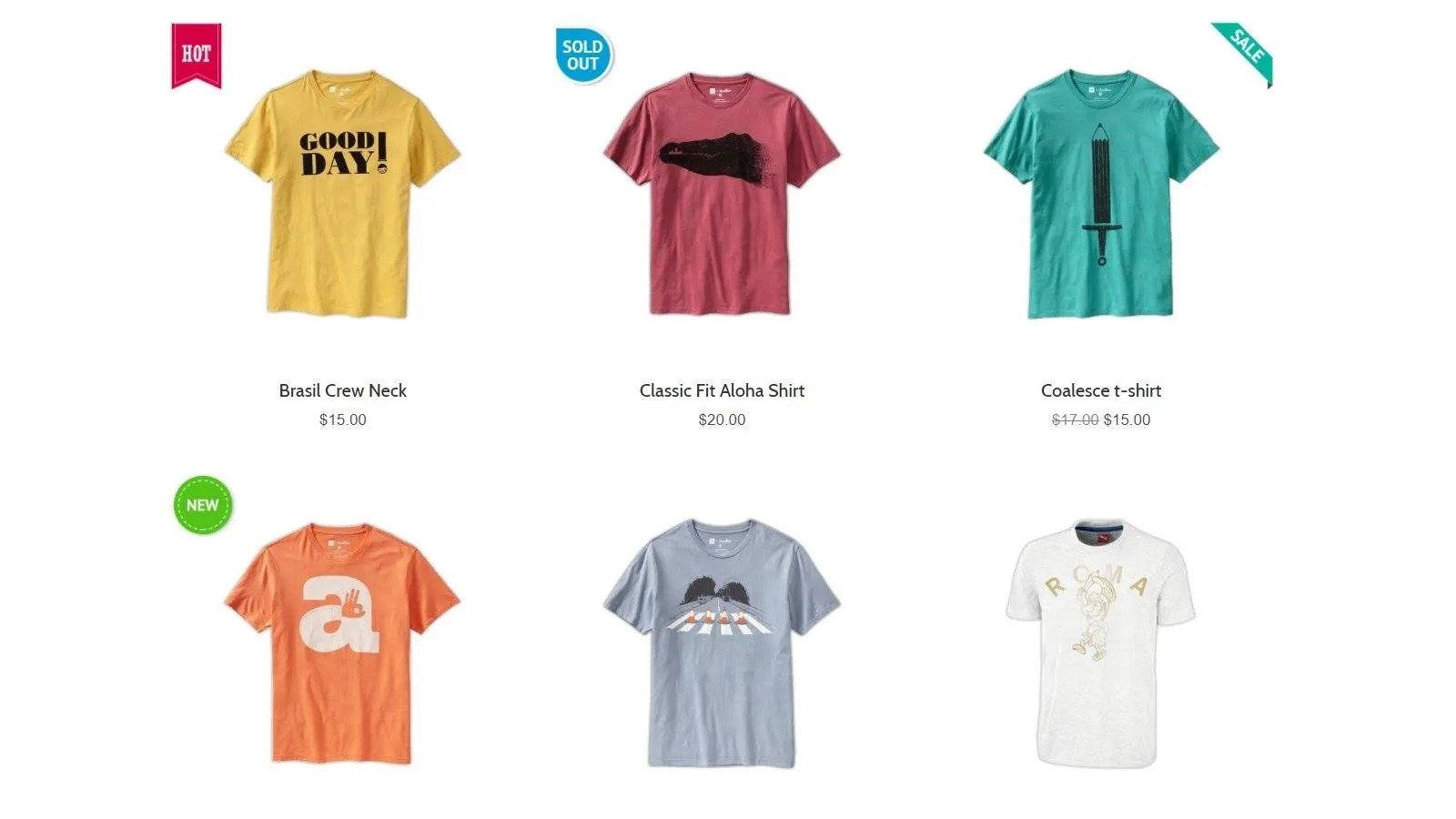
Task: Open the white ROMA t-shirt image
Action: [x=1101, y=642]
